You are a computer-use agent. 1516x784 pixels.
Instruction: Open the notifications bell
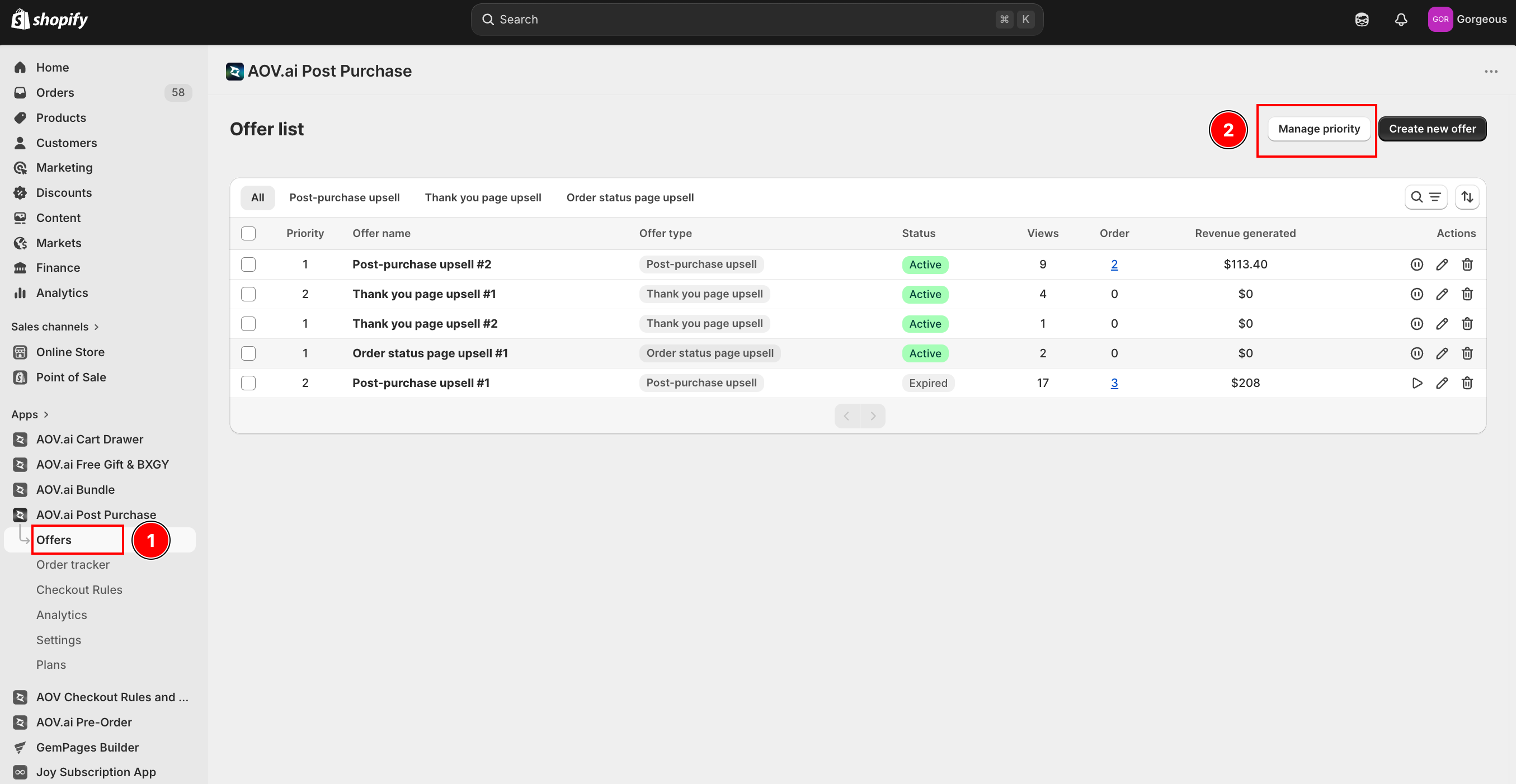point(1401,20)
